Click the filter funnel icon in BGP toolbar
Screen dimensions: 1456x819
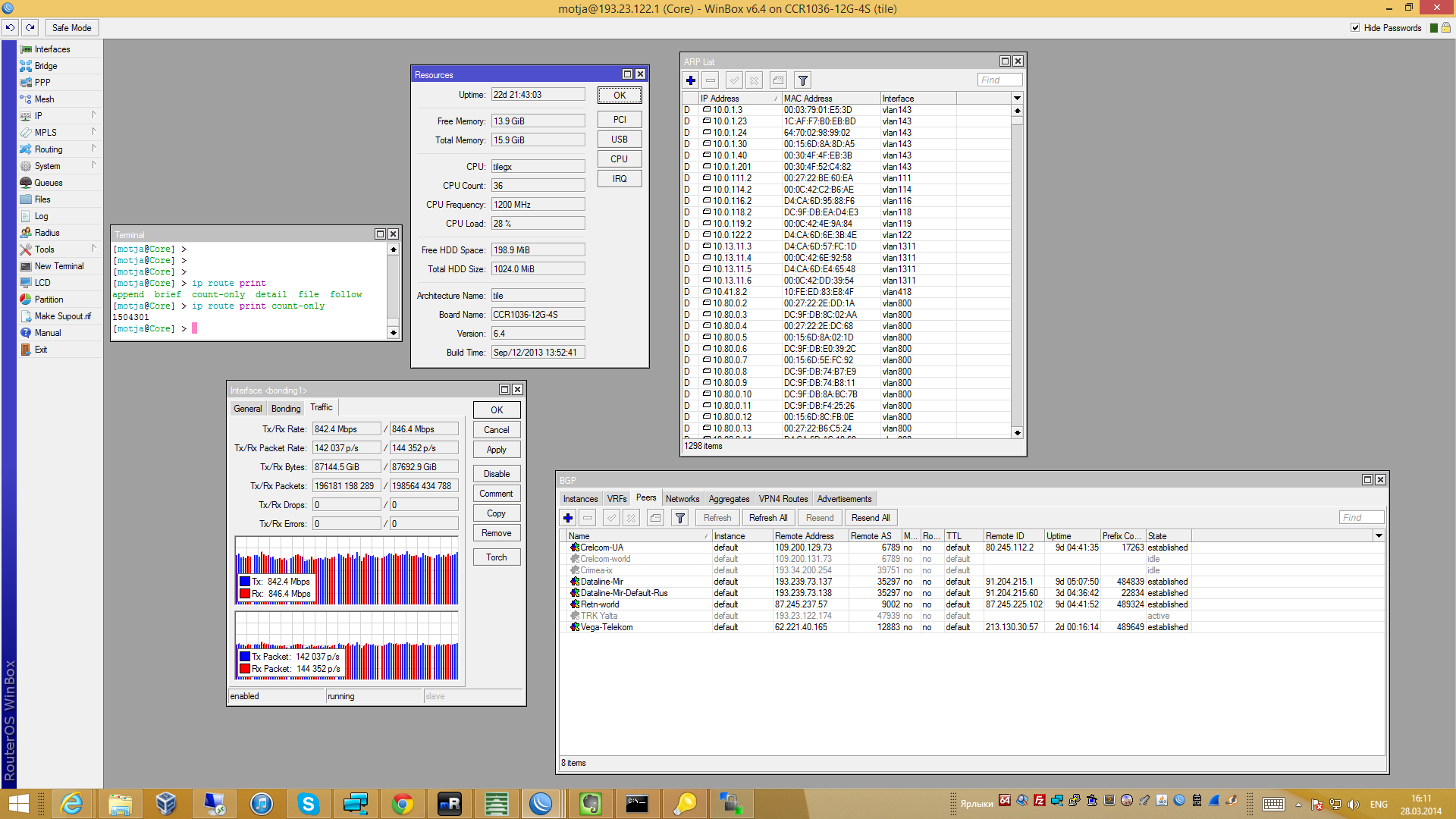(x=680, y=518)
